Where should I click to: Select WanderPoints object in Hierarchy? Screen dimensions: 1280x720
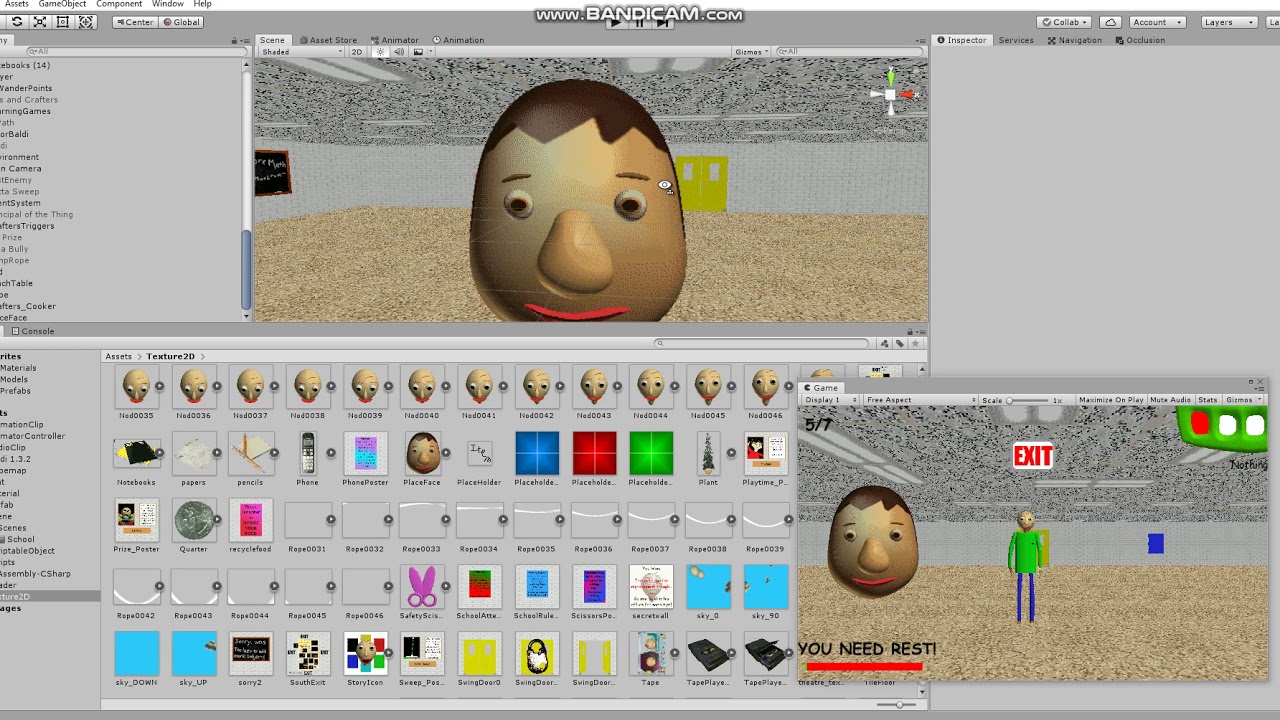point(26,88)
